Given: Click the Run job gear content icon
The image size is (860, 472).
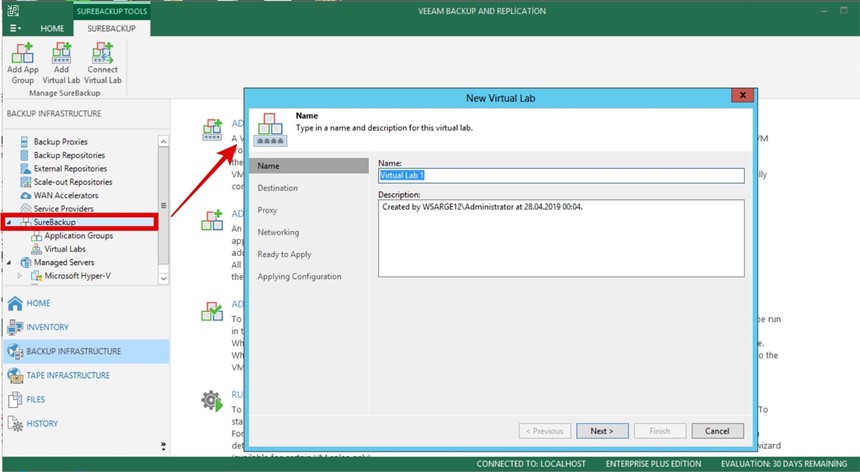Looking at the screenshot, I should pyautogui.click(x=212, y=401).
